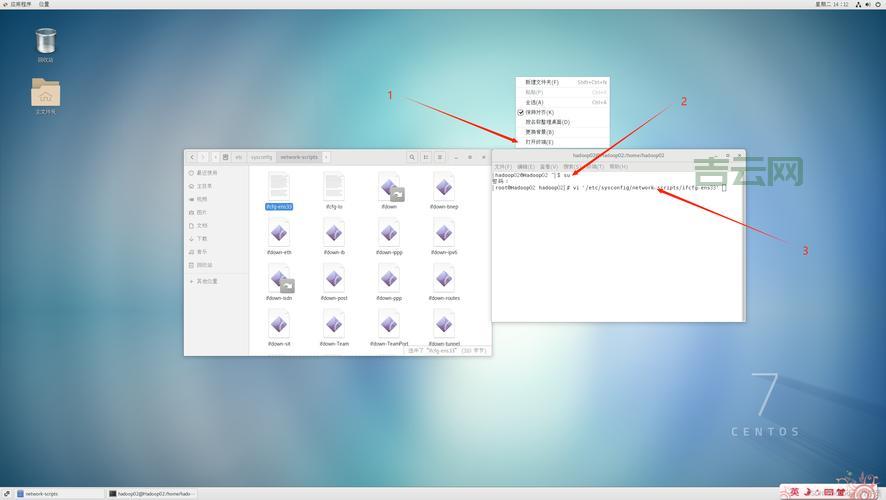Switch file manager to list view

426,157
